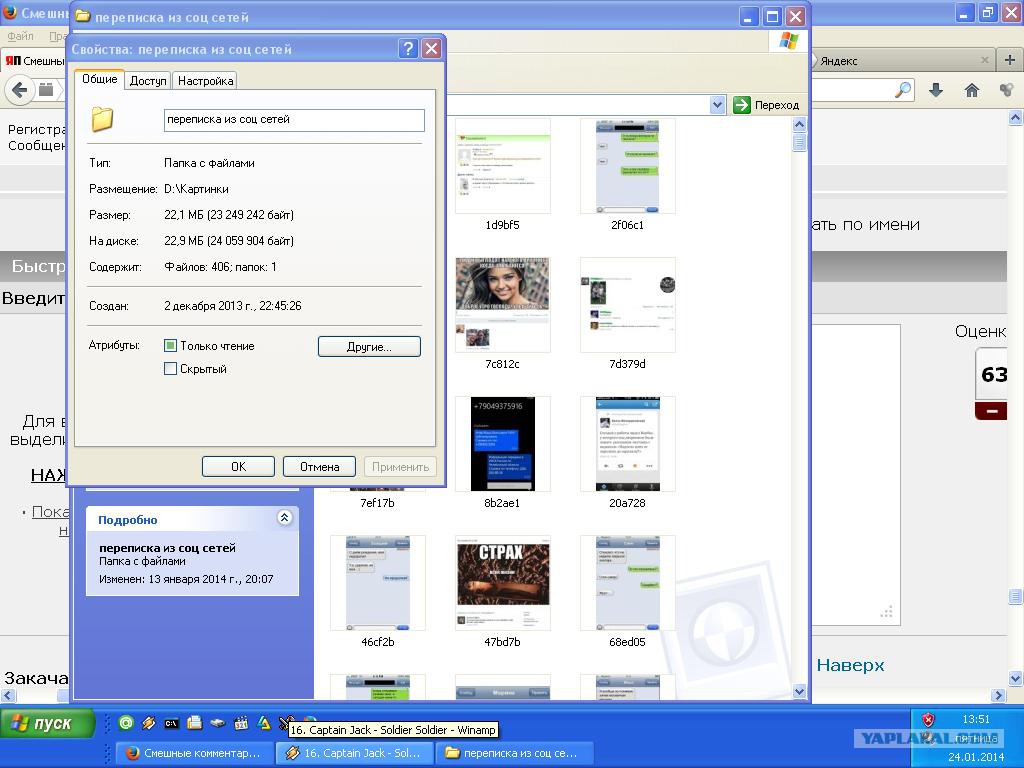Click Firefox search magnifier icon
This screenshot has height=768, width=1024.
tap(903, 90)
